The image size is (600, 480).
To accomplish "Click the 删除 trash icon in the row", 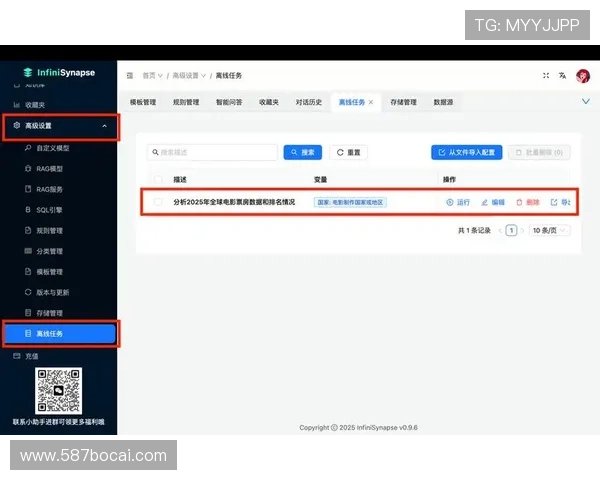I will [x=519, y=202].
